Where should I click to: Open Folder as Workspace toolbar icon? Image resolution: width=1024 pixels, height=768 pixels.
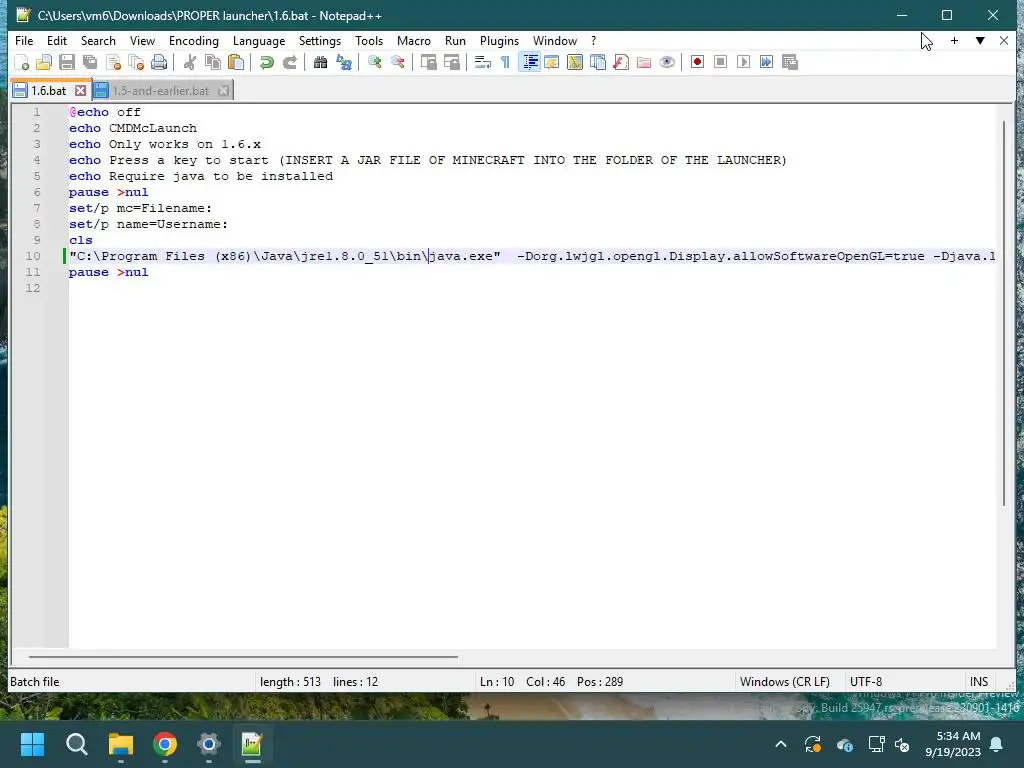click(644, 62)
